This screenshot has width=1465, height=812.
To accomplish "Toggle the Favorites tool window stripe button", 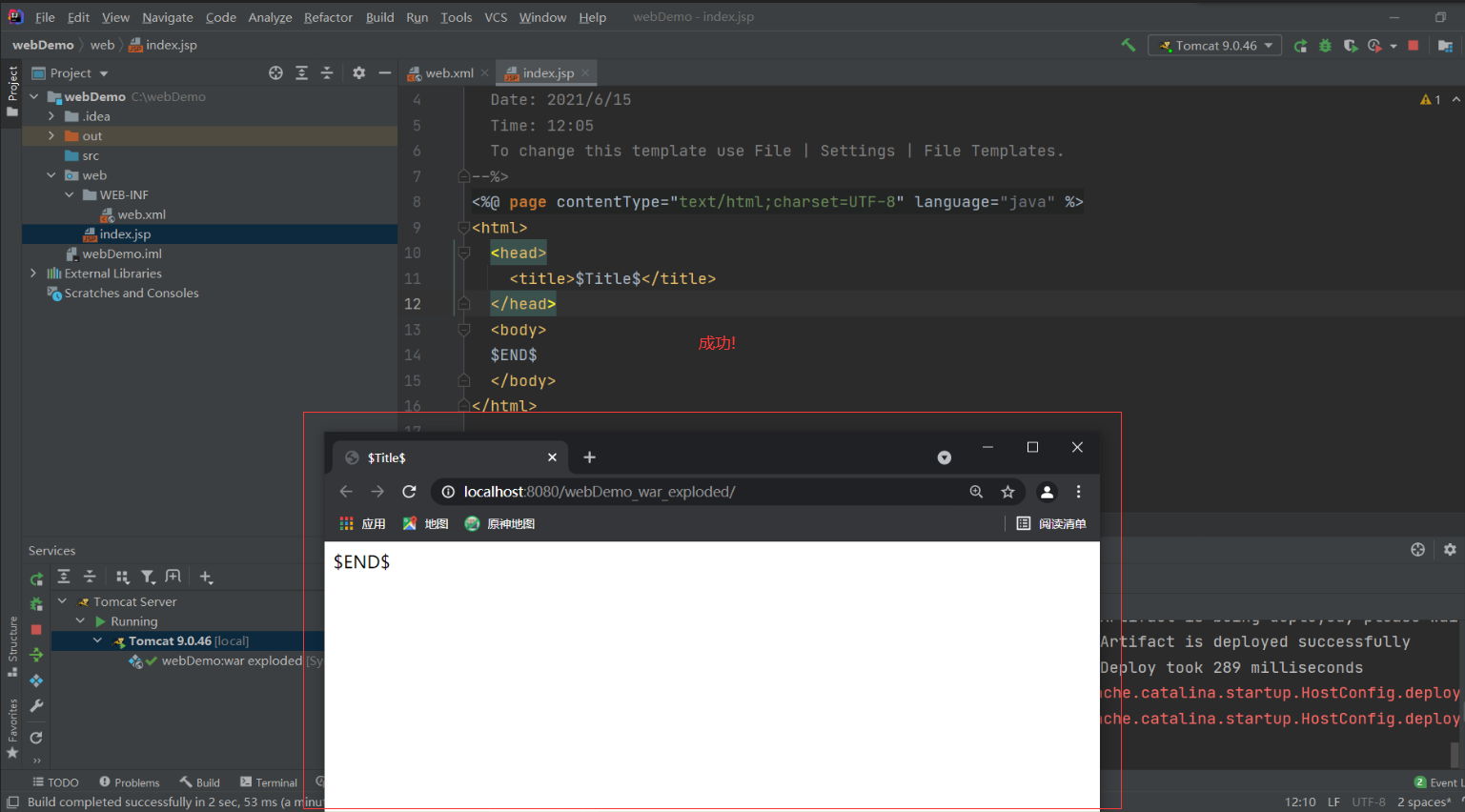I will [12, 728].
